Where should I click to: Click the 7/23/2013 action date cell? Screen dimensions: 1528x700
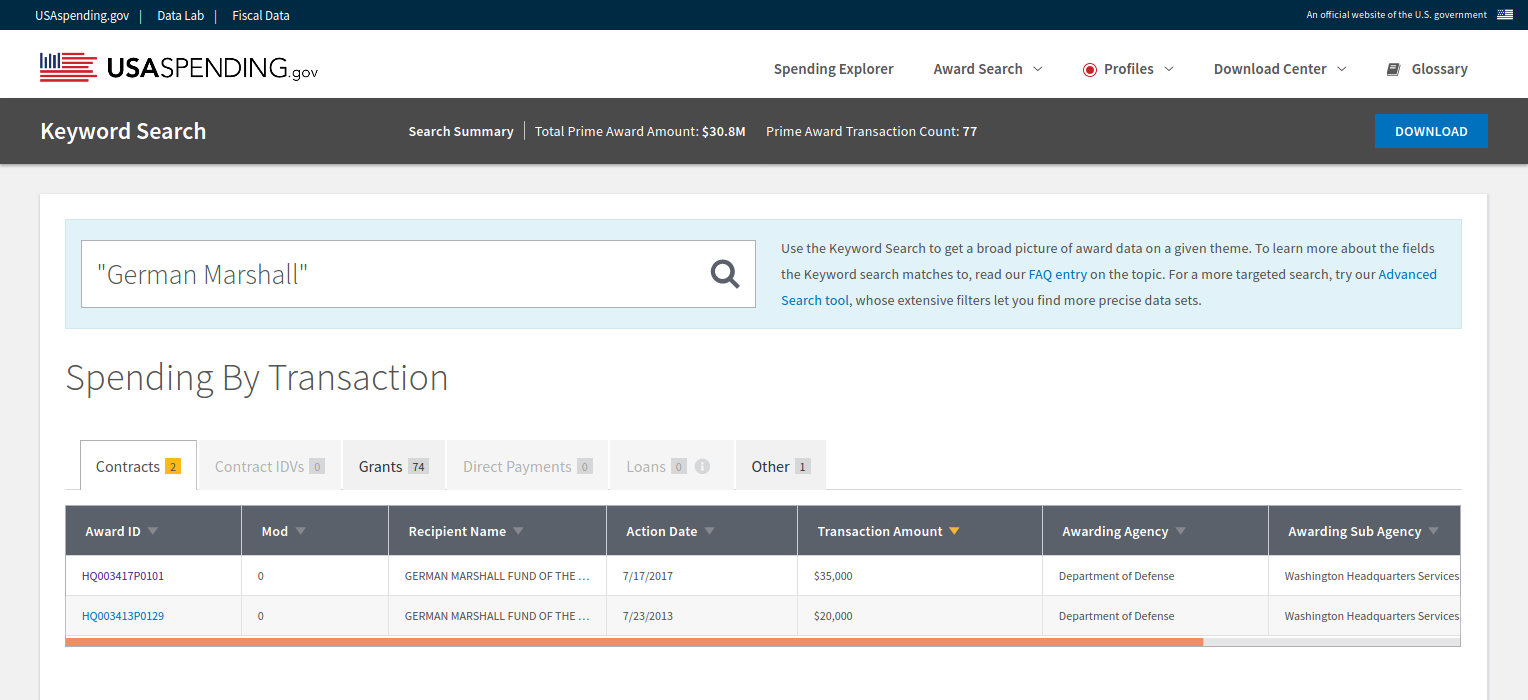click(702, 616)
